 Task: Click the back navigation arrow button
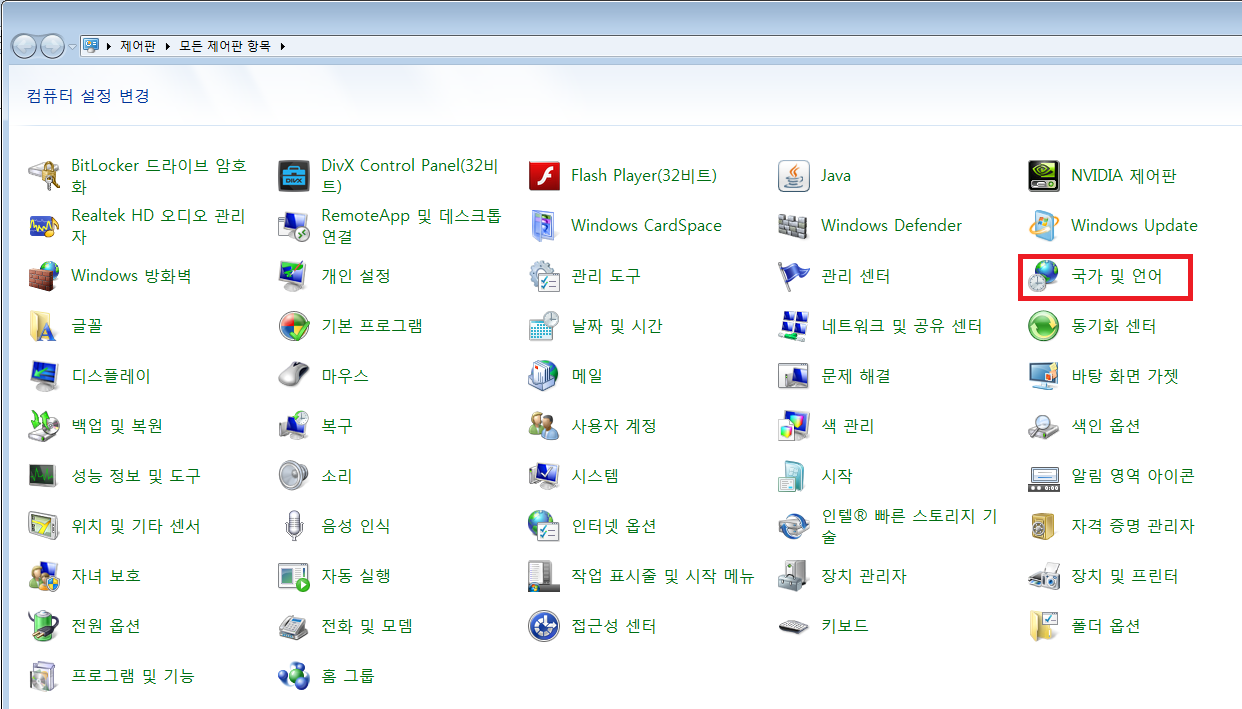point(24,46)
